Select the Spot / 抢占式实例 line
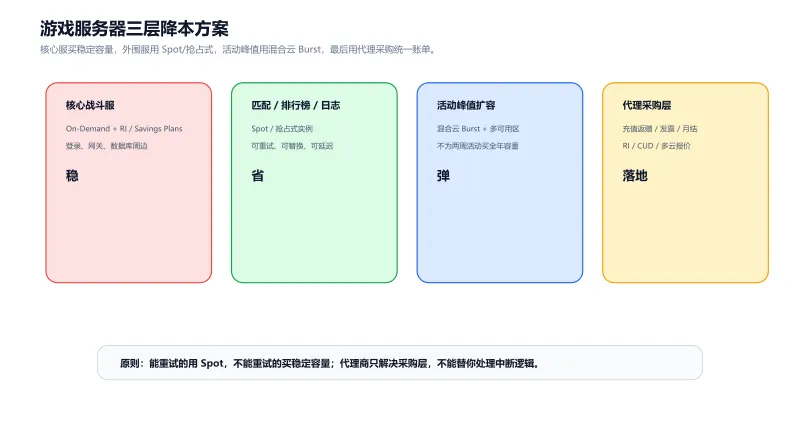This screenshot has width=800, height=434. [282, 129]
